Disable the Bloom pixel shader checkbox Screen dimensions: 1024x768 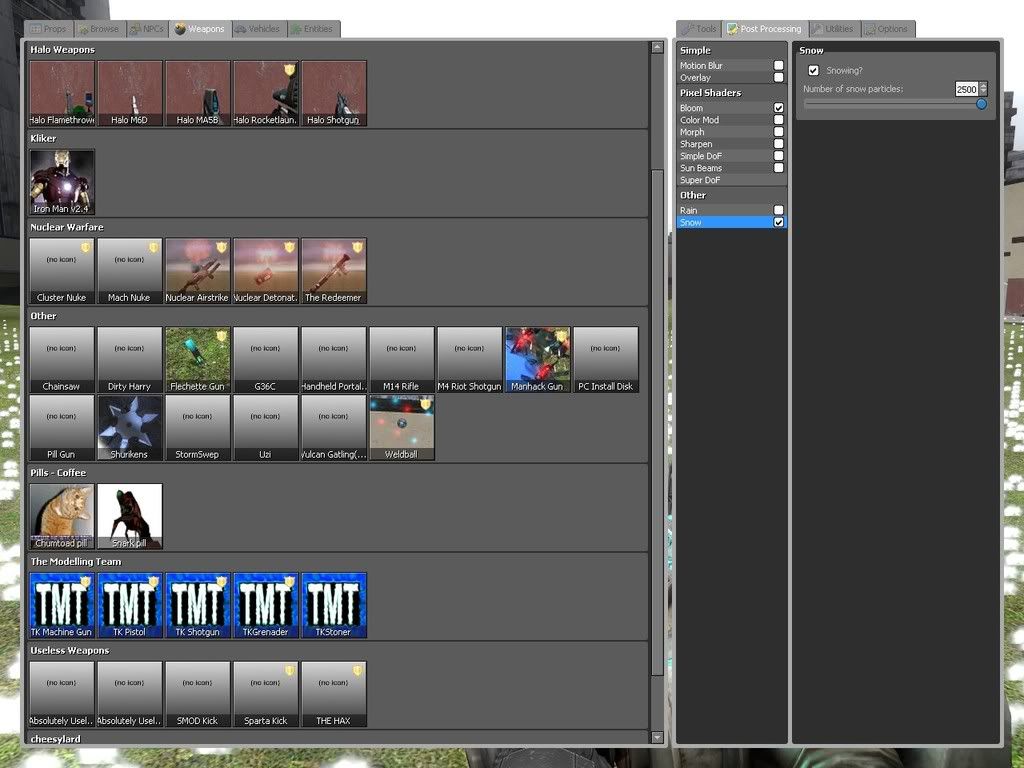(x=779, y=108)
